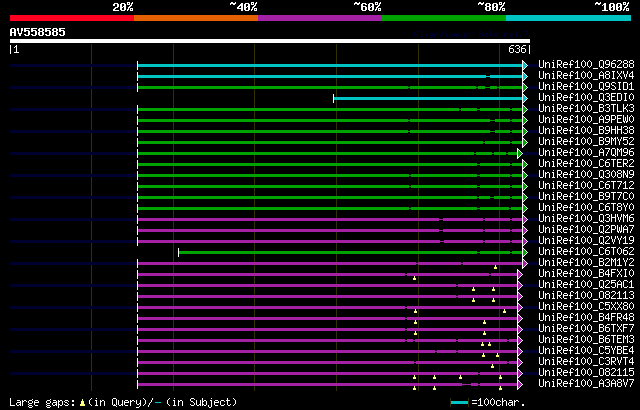Select the UniRef100_O82115 label
Screen dimensions: 640x410
[x=586, y=373]
